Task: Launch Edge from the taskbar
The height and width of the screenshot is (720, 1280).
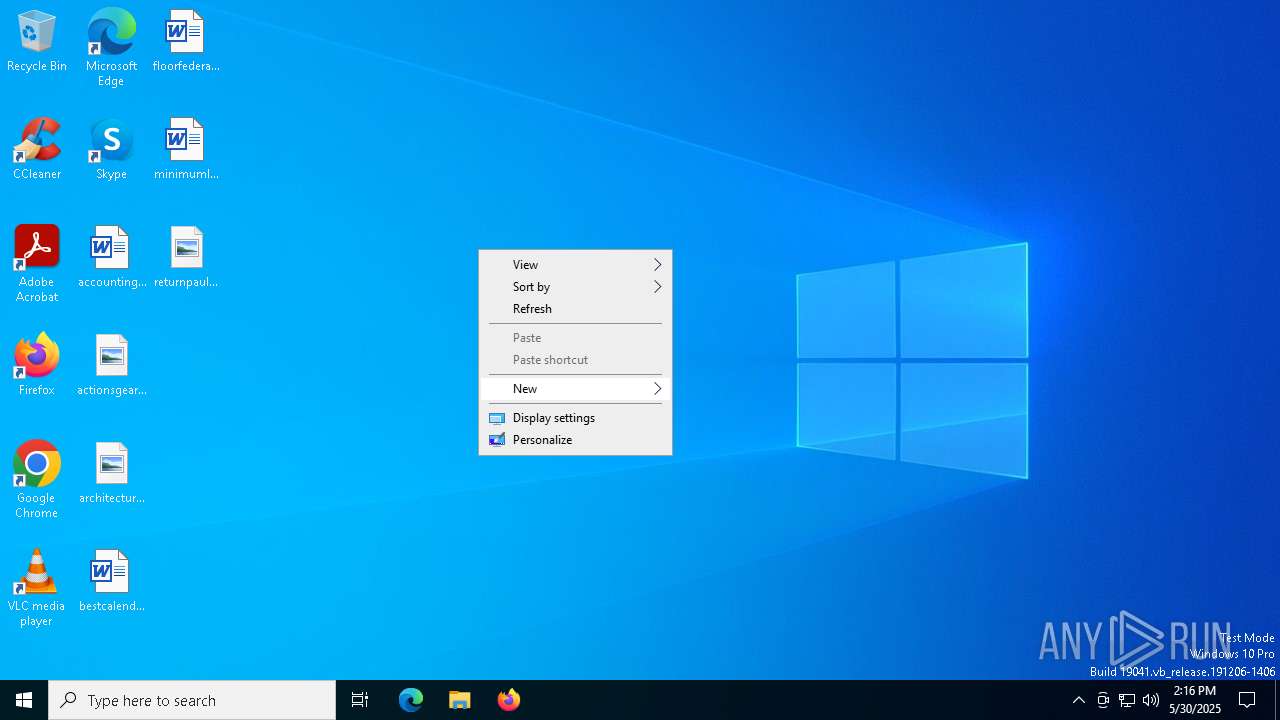Action: 411,700
